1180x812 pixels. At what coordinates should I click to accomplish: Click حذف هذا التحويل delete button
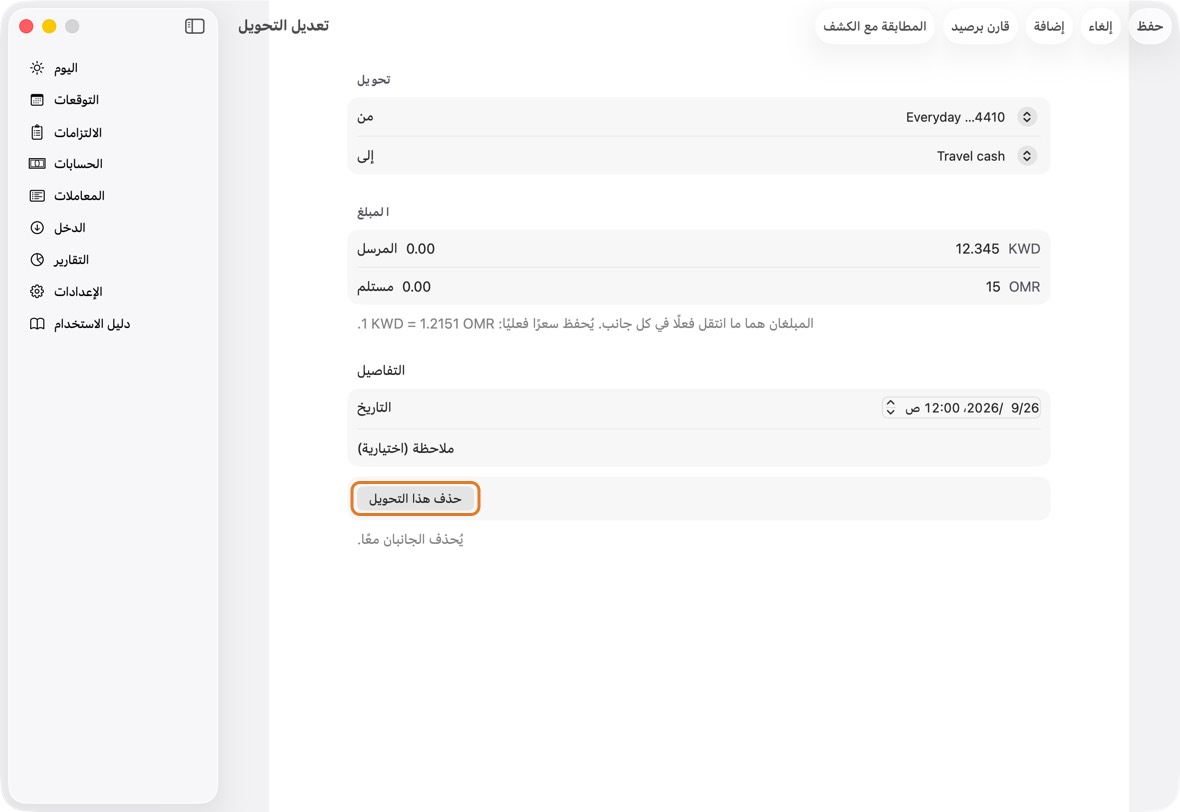point(415,499)
